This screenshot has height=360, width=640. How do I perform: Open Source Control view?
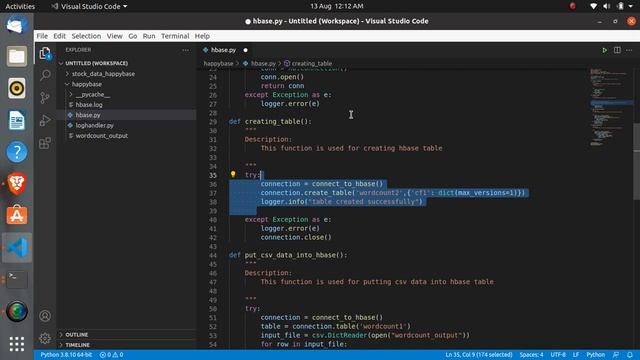45,98
